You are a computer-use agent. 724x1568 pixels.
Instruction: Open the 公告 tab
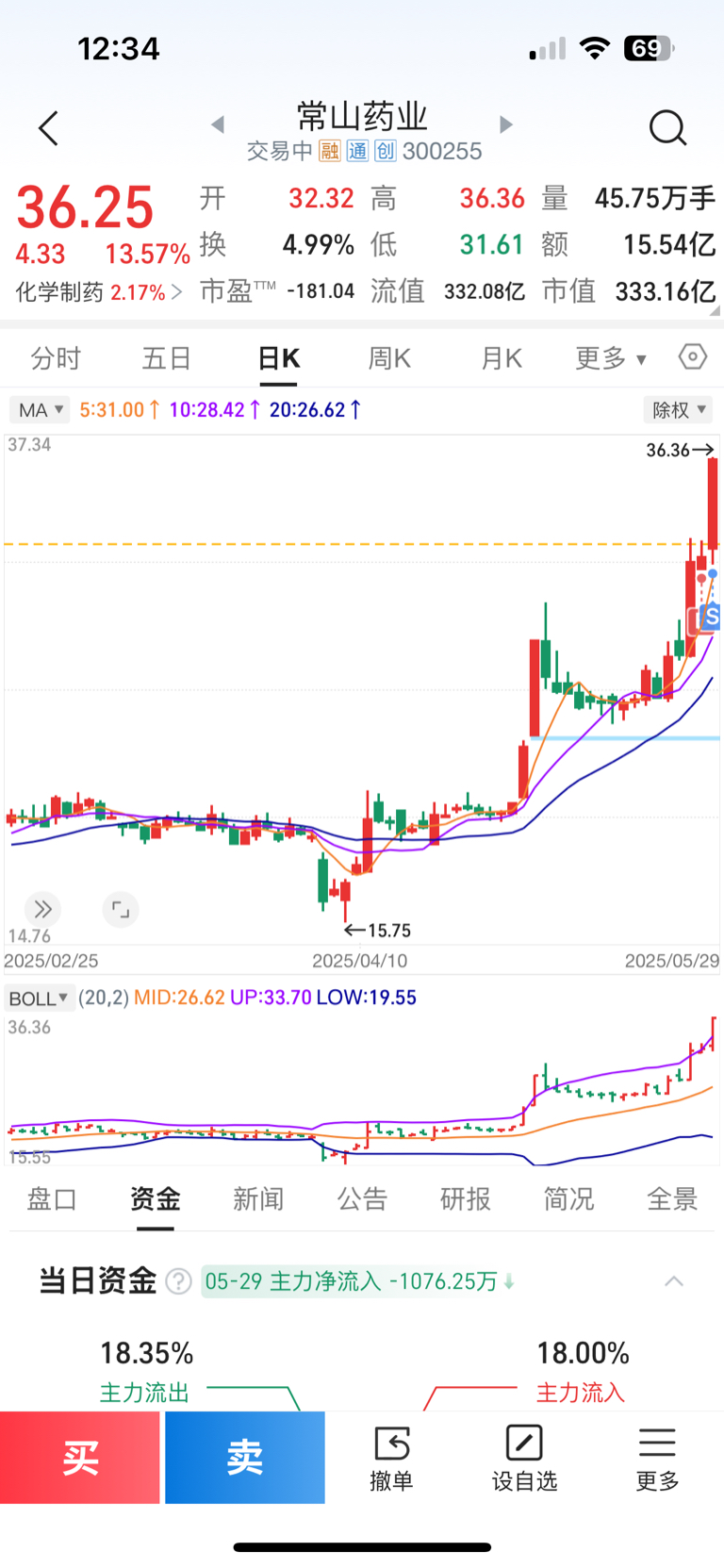coord(362,1199)
